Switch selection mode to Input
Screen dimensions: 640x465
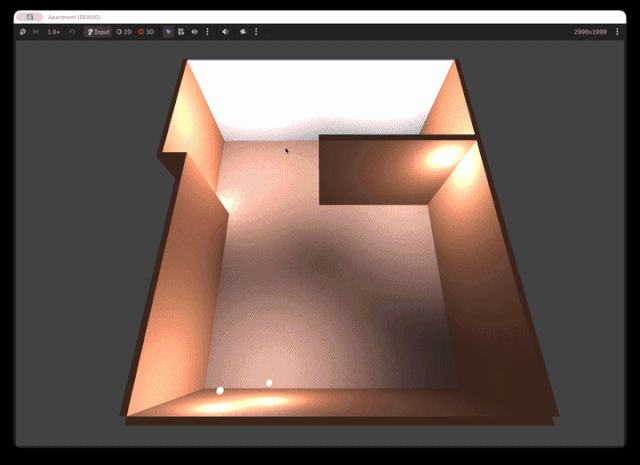pos(98,32)
